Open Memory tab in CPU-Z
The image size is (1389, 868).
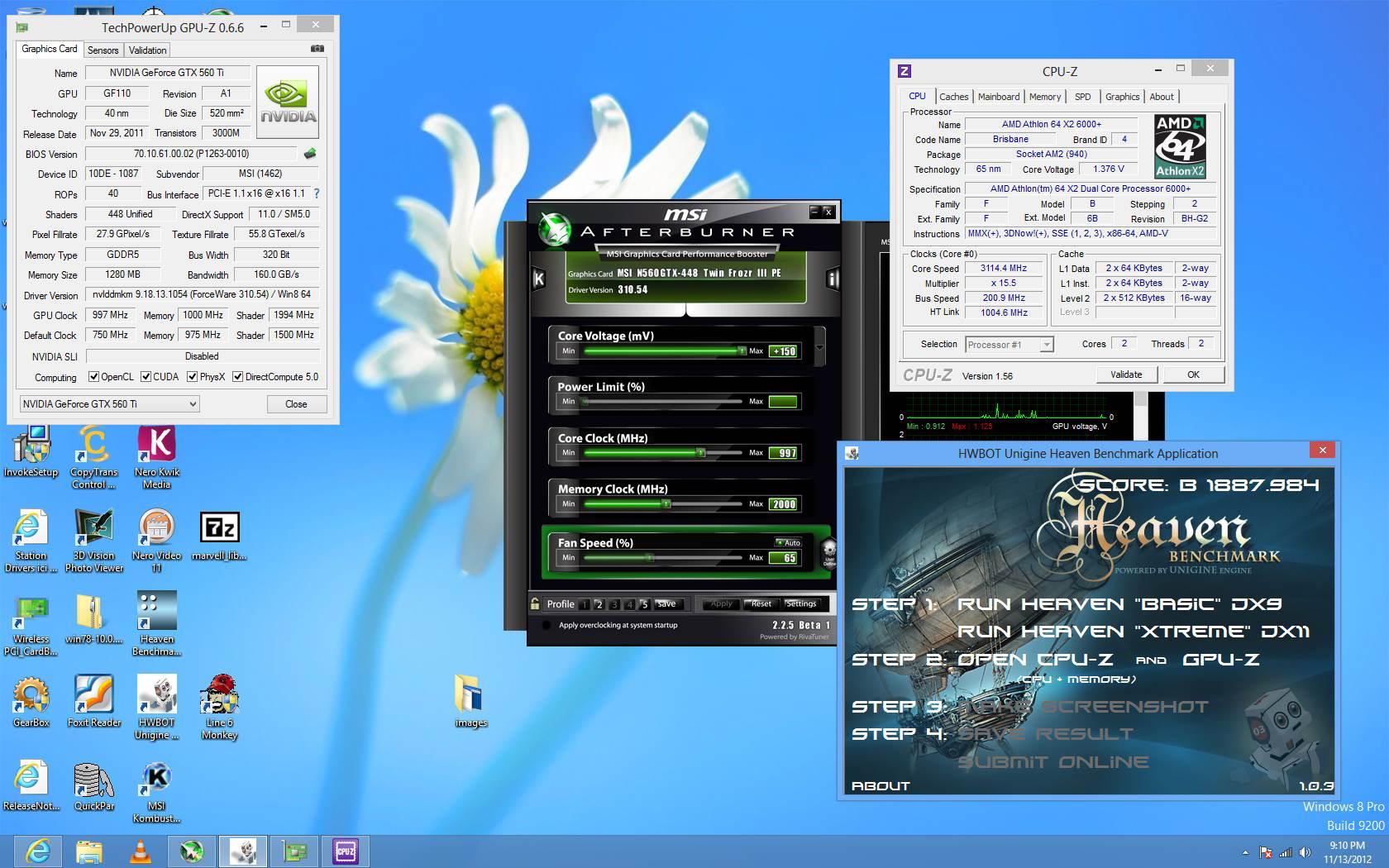click(1045, 97)
